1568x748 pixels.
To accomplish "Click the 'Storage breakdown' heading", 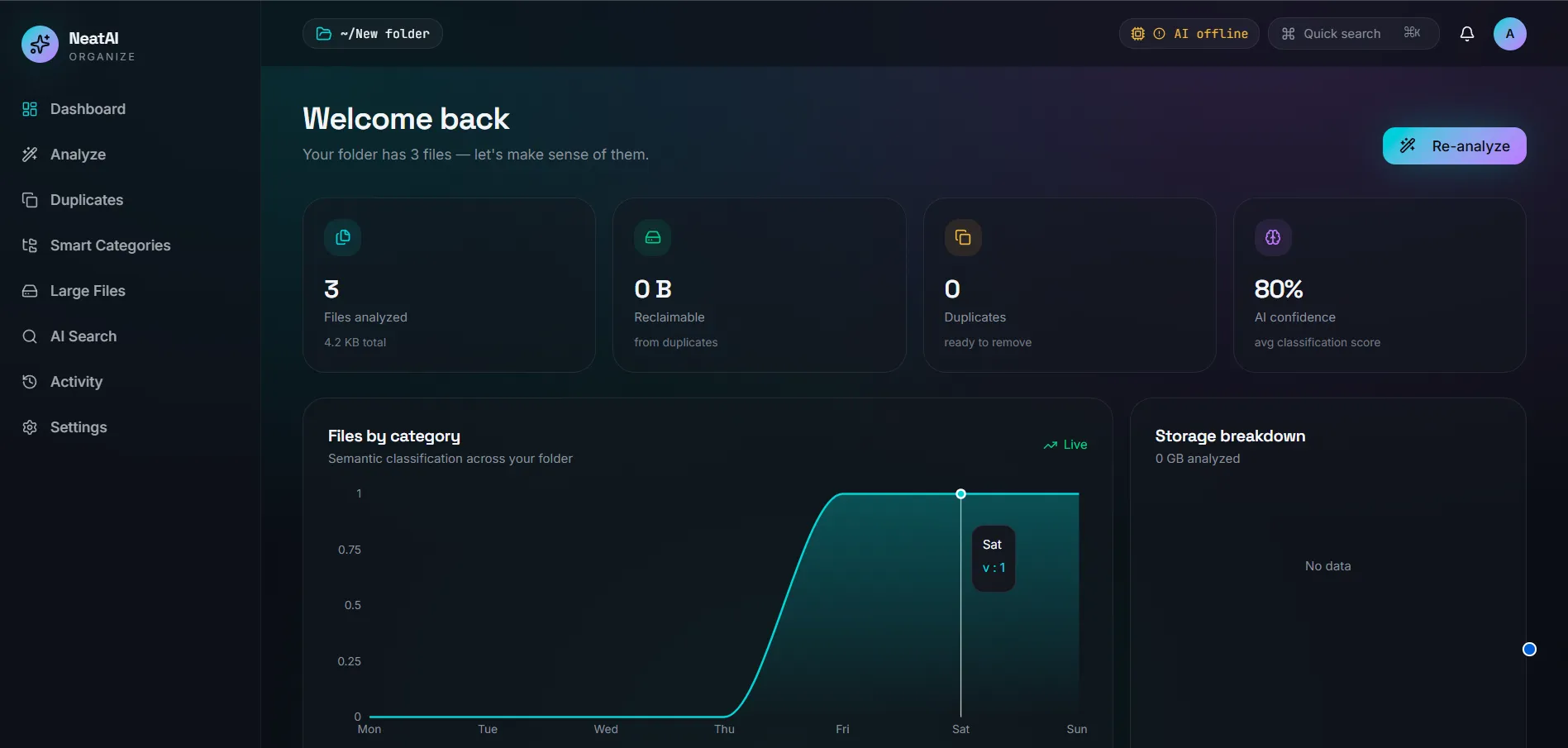I will tap(1230, 436).
